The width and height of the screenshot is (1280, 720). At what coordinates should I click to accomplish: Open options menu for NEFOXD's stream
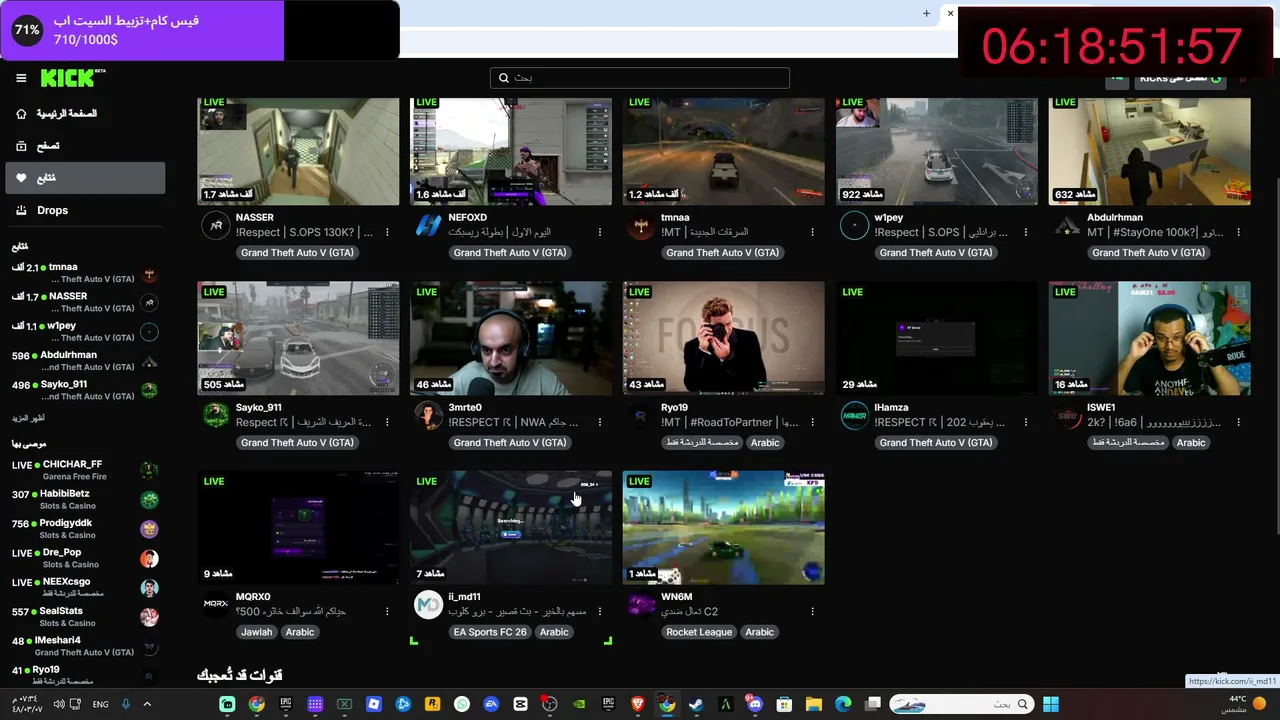tap(600, 232)
